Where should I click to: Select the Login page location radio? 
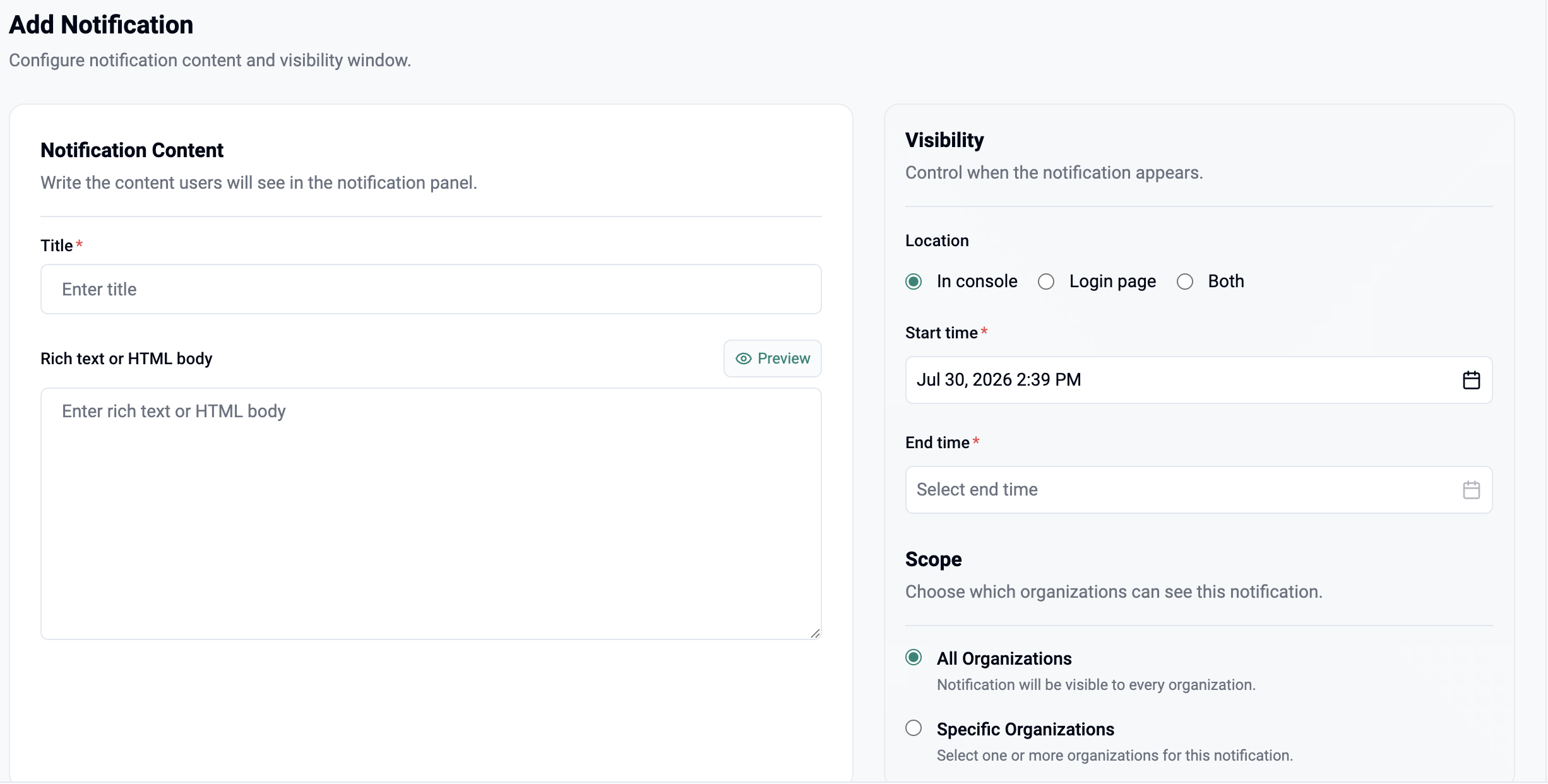coord(1046,282)
